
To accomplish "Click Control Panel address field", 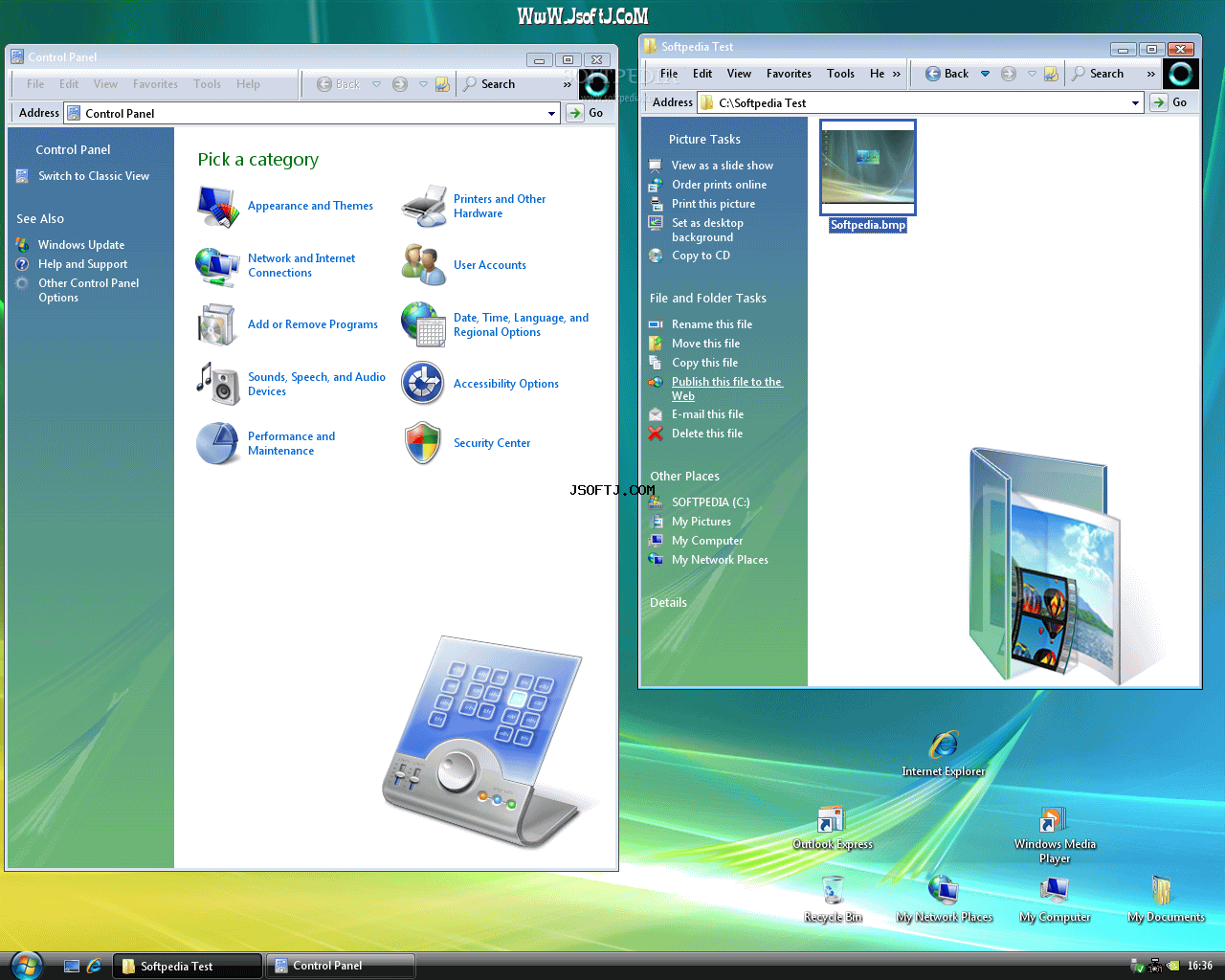I will coord(312,113).
